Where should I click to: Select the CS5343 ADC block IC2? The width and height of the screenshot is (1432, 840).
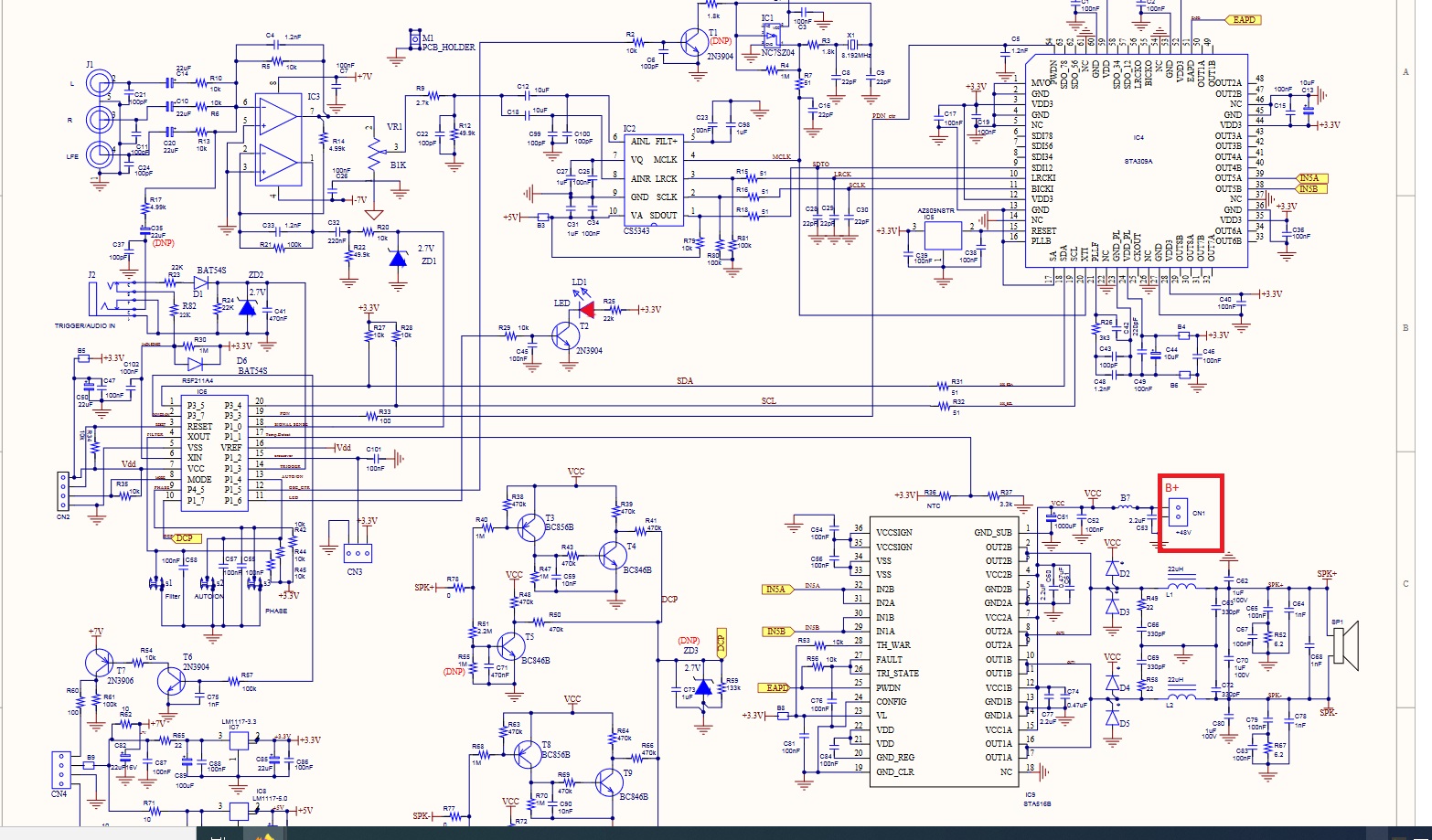[x=654, y=179]
